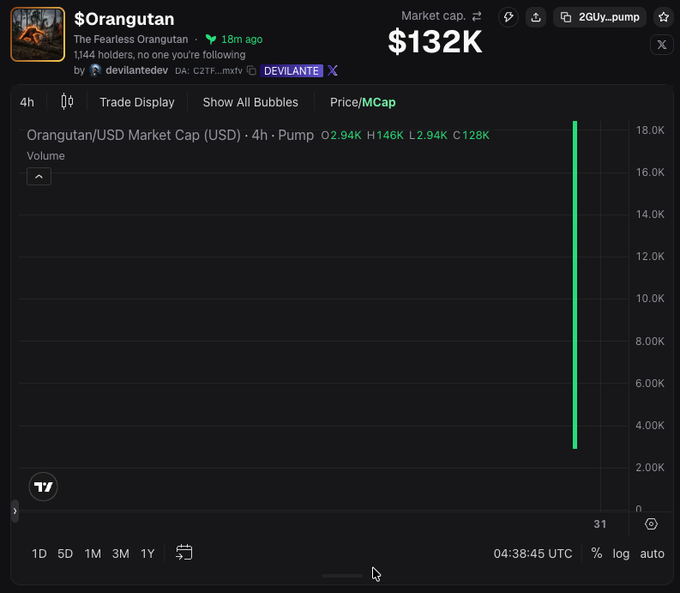Change chart type with candlestick icon
The width and height of the screenshot is (680, 593).
pyautogui.click(x=67, y=102)
